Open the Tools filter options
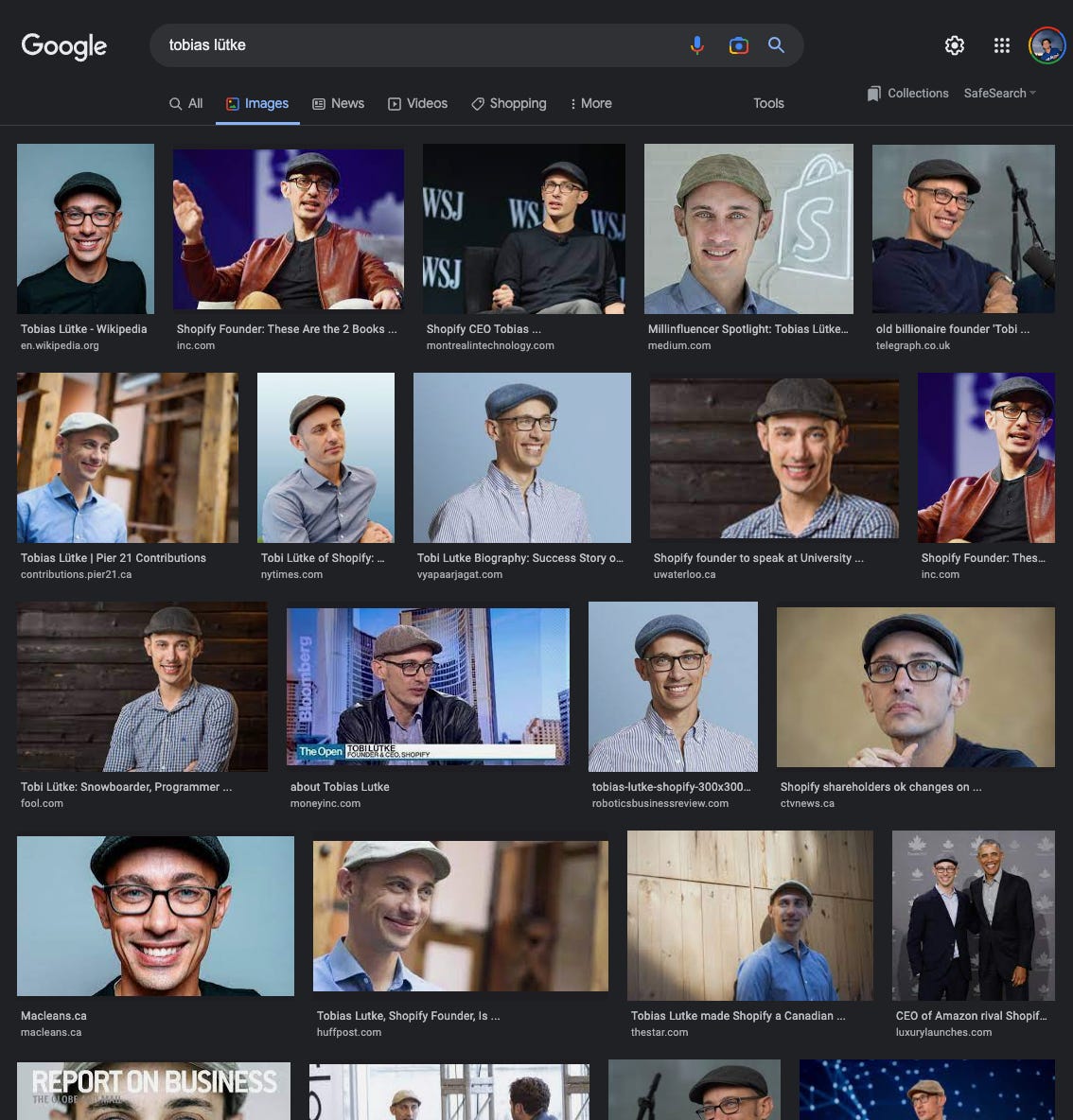Image resolution: width=1073 pixels, height=1120 pixels. (x=768, y=103)
